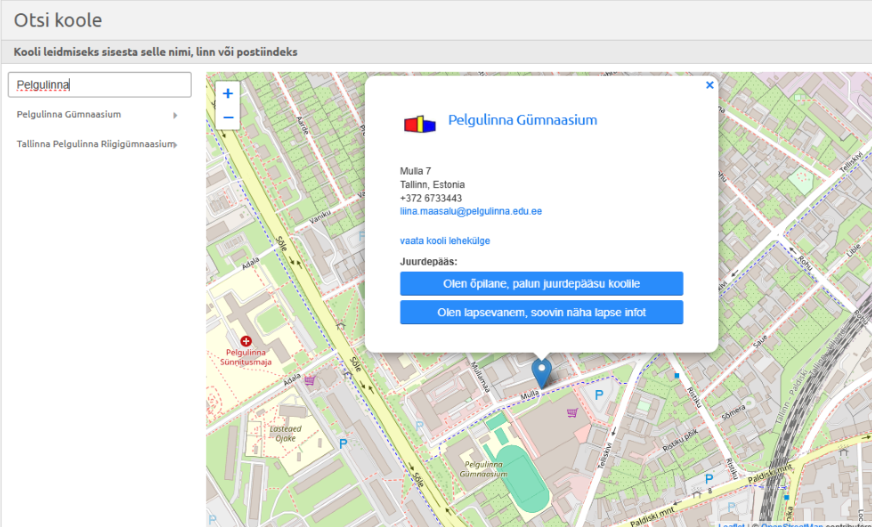Click the shopping cart icon near Adala
The width and height of the screenshot is (872, 527).
coord(310,380)
